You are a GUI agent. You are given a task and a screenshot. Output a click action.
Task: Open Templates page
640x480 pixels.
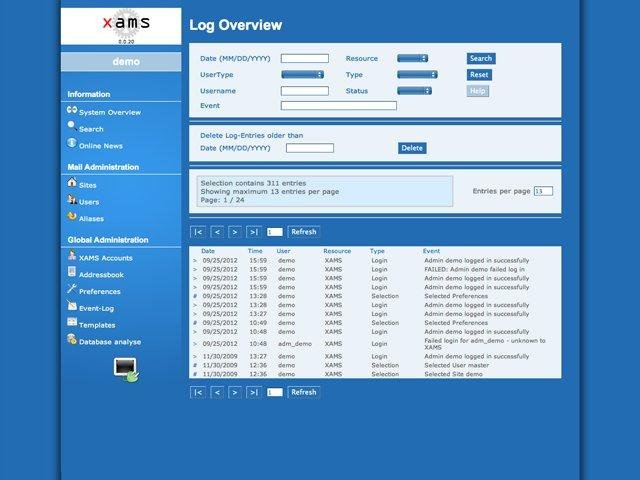coord(97,325)
